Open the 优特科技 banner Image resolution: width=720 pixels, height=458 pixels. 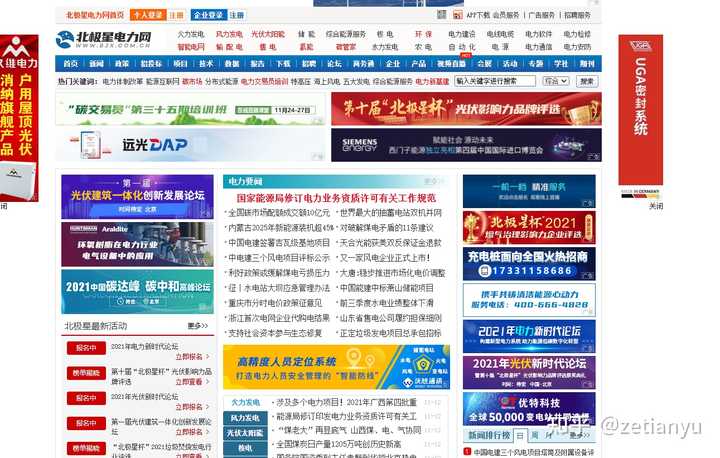coord(529,408)
